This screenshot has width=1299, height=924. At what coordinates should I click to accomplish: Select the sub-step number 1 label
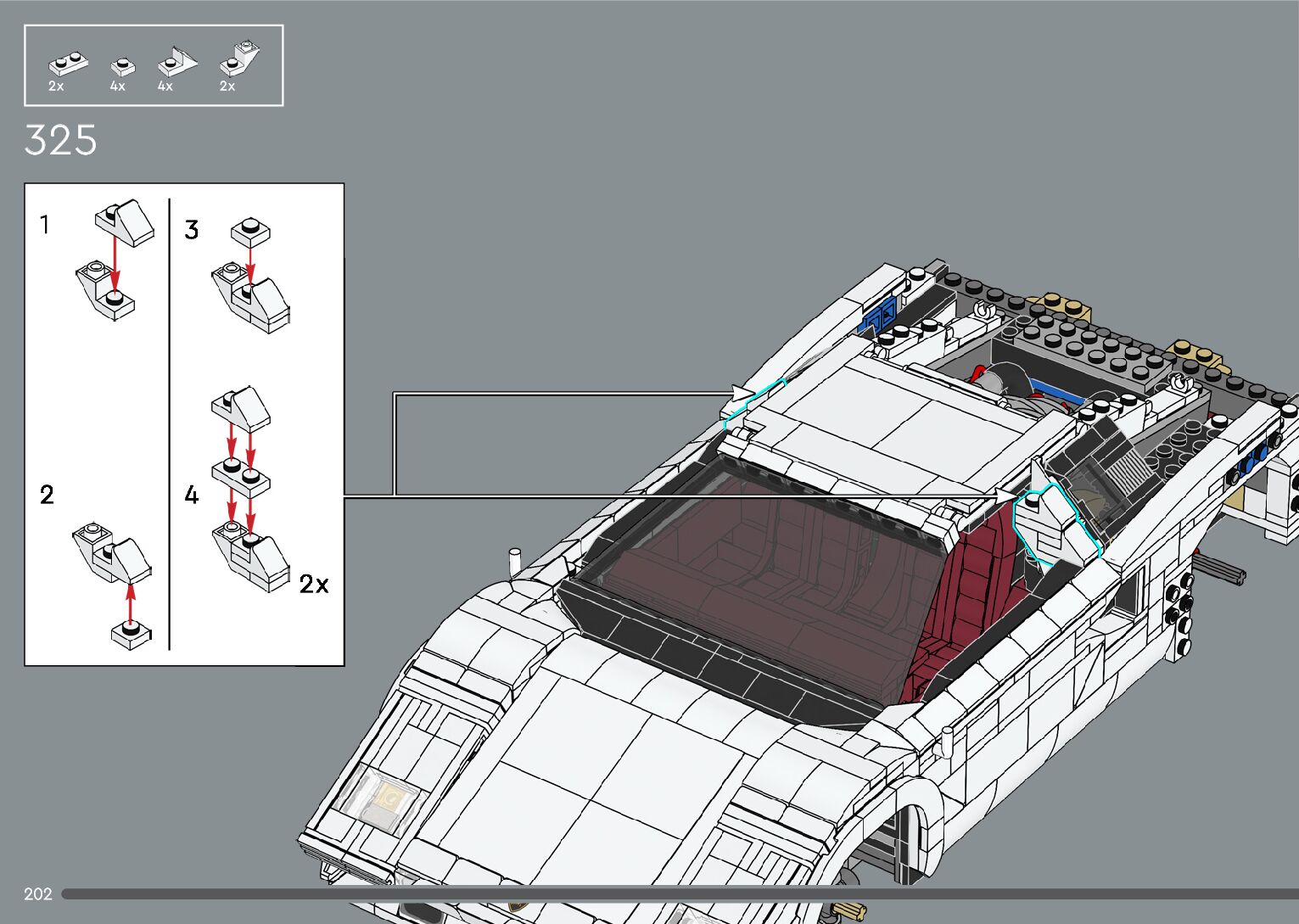(45, 225)
